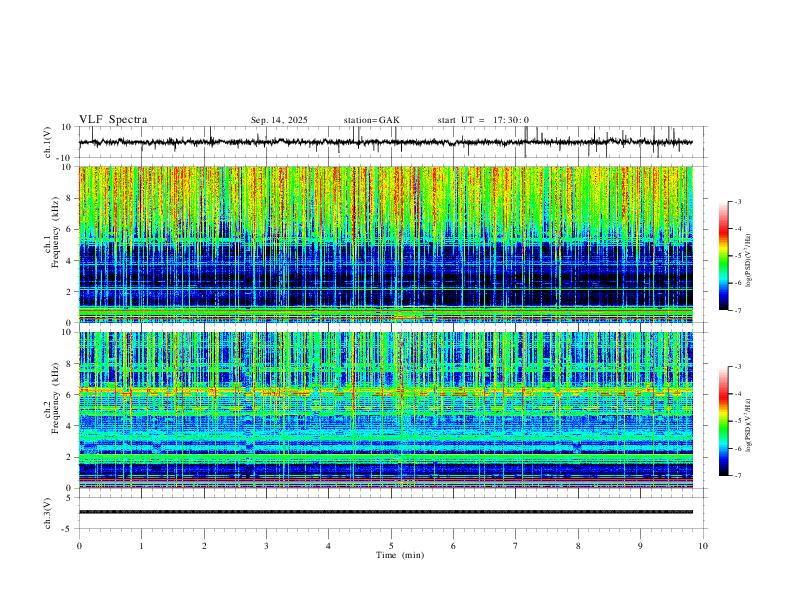The image size is (792, 612).
Task: Click the ch.1 voltage waveform trace
Action: 385,142
